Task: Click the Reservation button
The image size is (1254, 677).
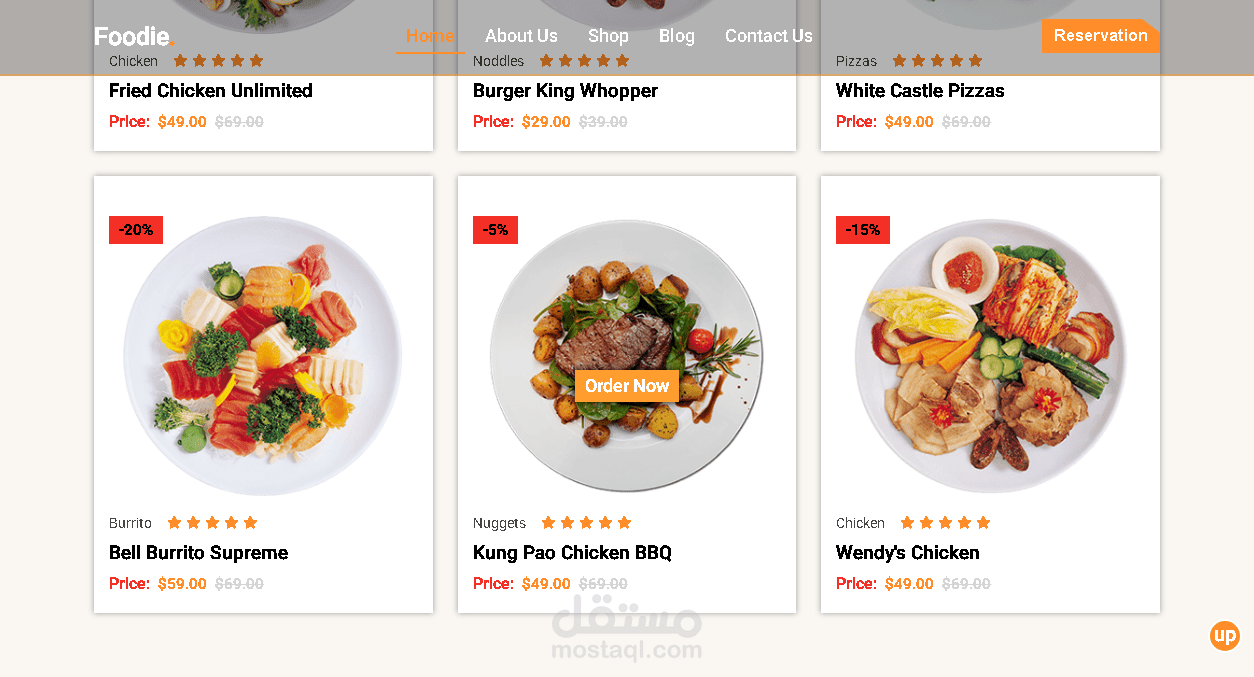Action: (1100, 36)
